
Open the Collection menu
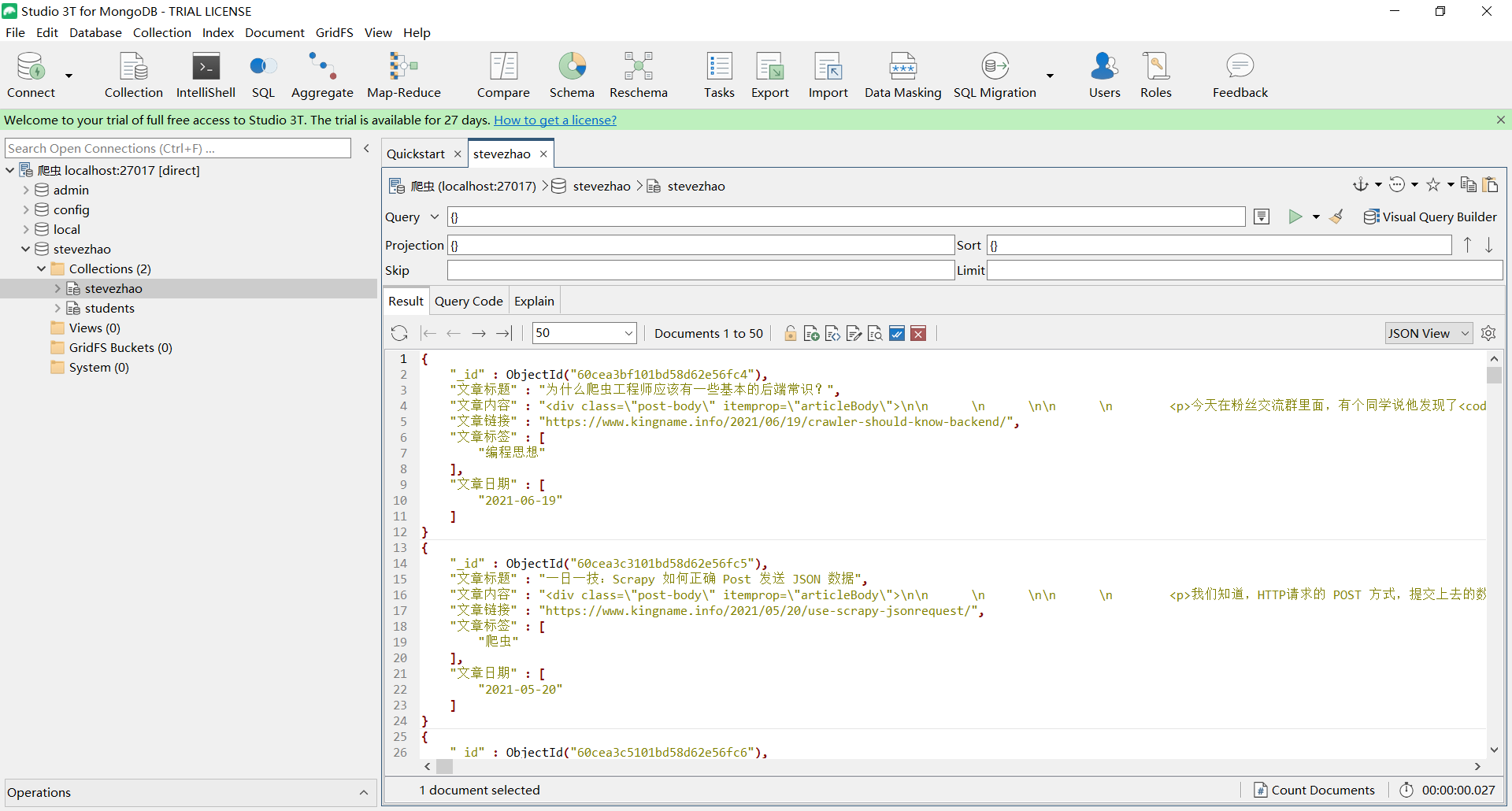[162, 32]
